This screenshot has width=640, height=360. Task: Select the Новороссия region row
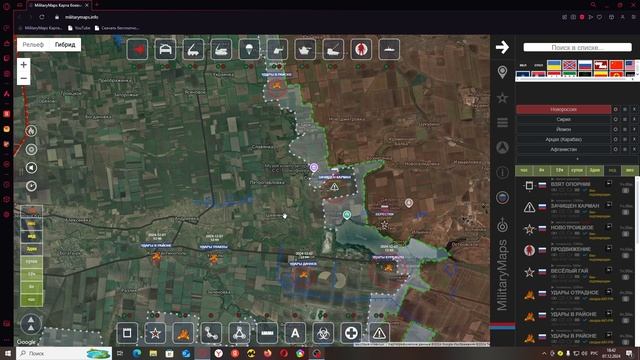click(563, 109)
